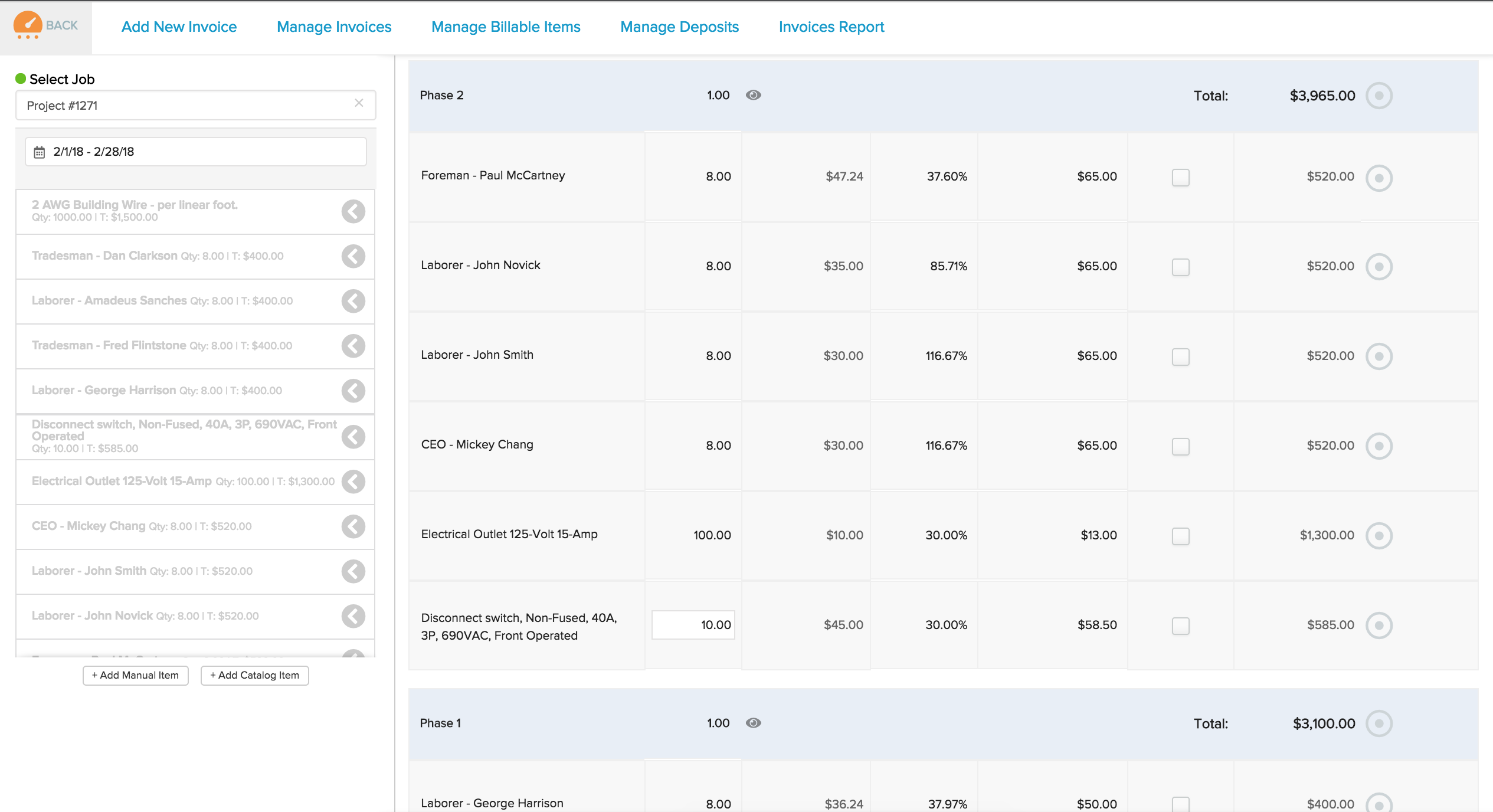This screenshot has width=1493, height=812.
Task: Click the 85.71% markup for John Novick
Action: [x=948, y=266]
